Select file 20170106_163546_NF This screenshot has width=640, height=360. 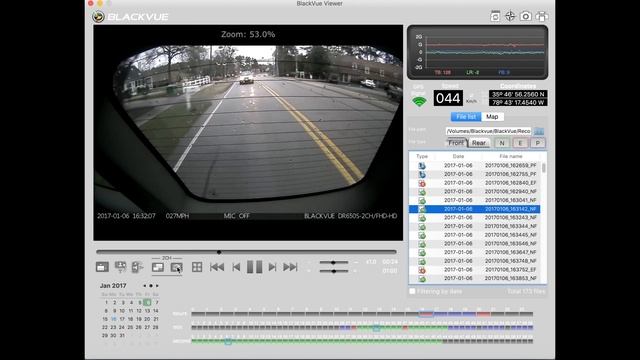click(x=475, y=244)
